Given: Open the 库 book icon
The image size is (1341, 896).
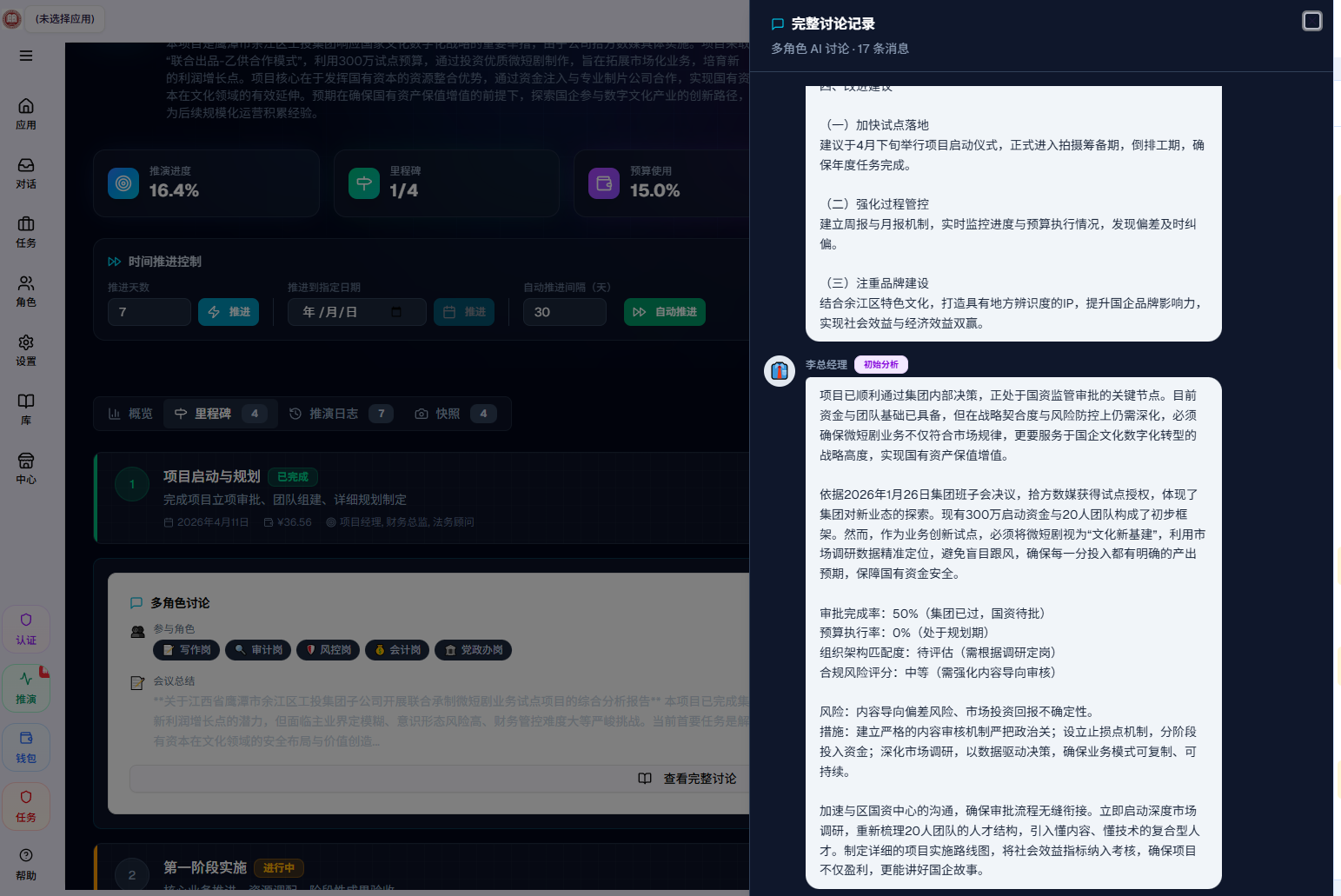Looking at the screenshot, I should point(26,408).
